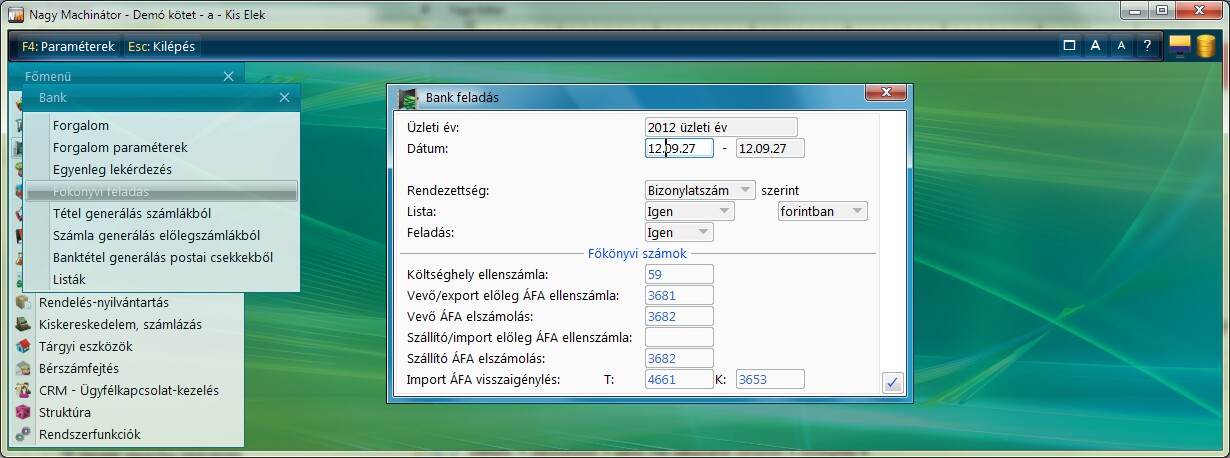Viewport: 1230px width, 458px height.
Task: Click F4: Paraméterek toolbar button
Action: click(68, 46)
